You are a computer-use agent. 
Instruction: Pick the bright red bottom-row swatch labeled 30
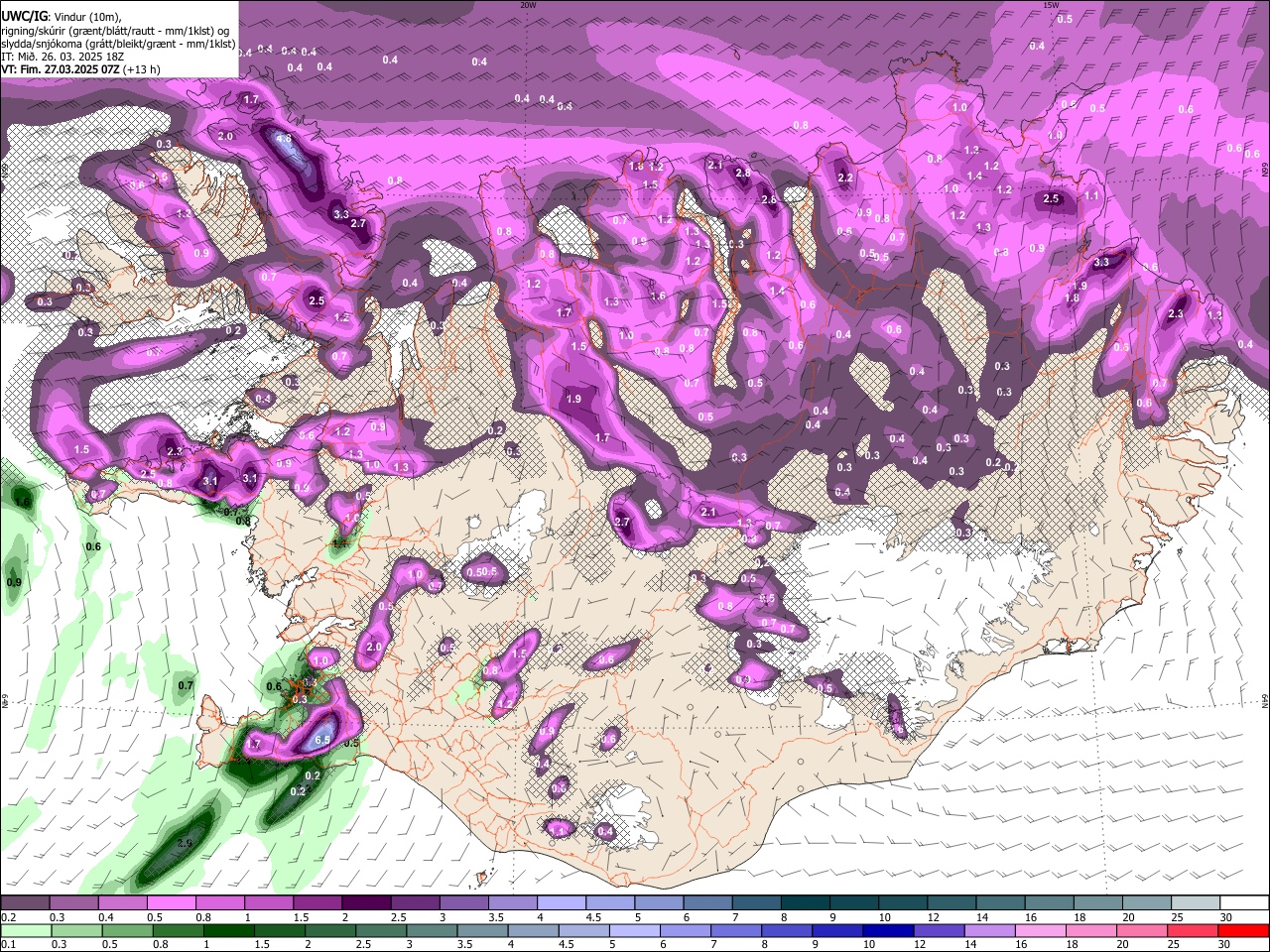(x=1242, y=930)
